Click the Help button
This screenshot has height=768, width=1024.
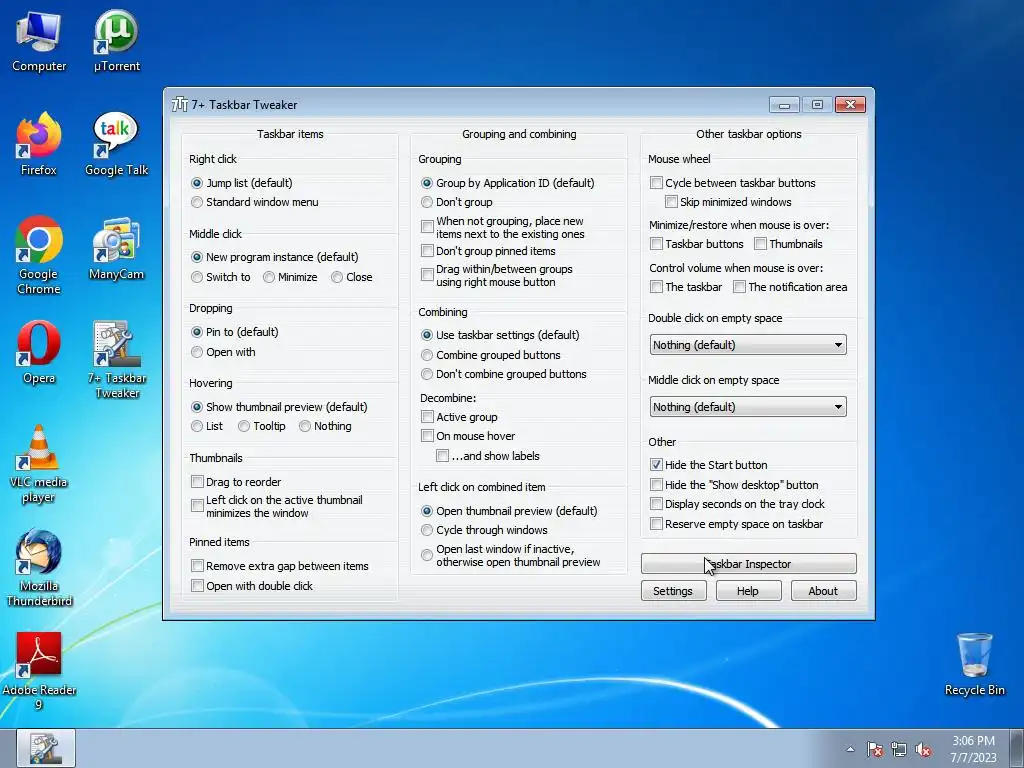click(x=748, y=591)
